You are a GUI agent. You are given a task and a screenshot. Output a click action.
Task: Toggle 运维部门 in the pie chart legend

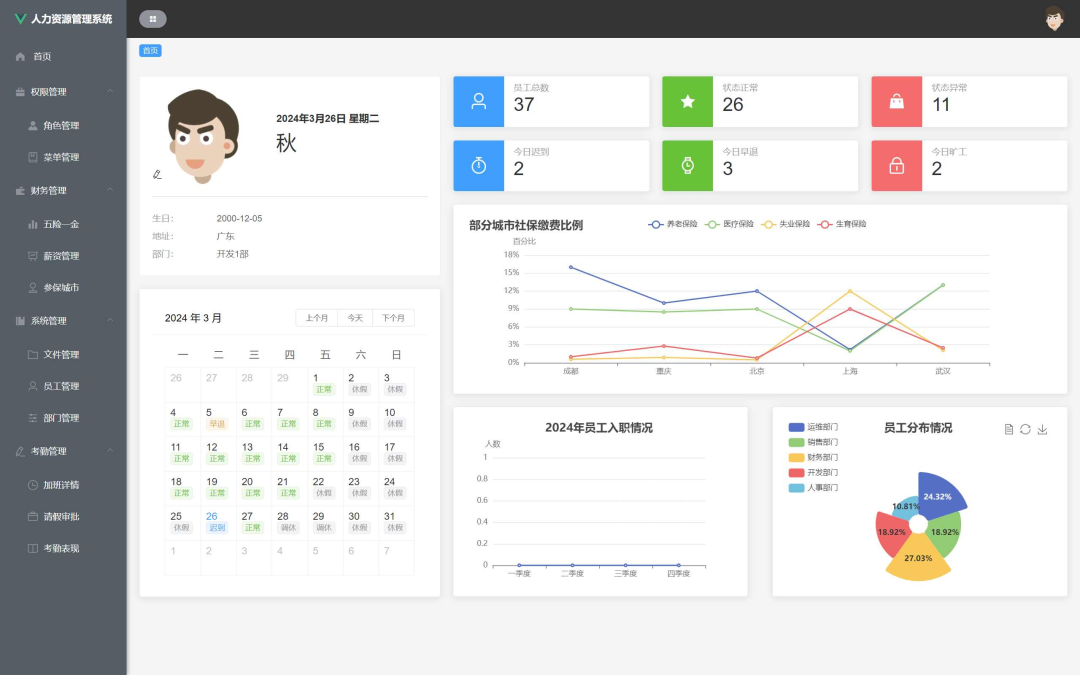[813, 427]
